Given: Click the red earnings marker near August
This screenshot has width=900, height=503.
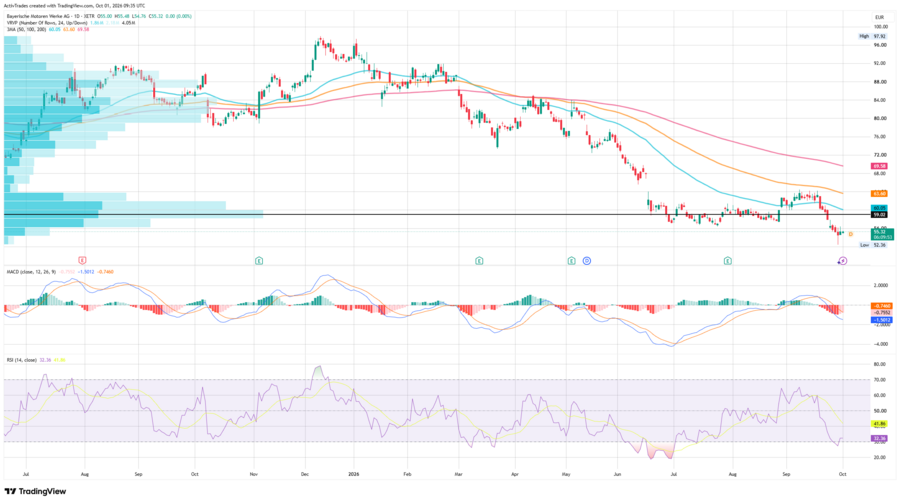Looking at the screenshot, I should 82,260.
